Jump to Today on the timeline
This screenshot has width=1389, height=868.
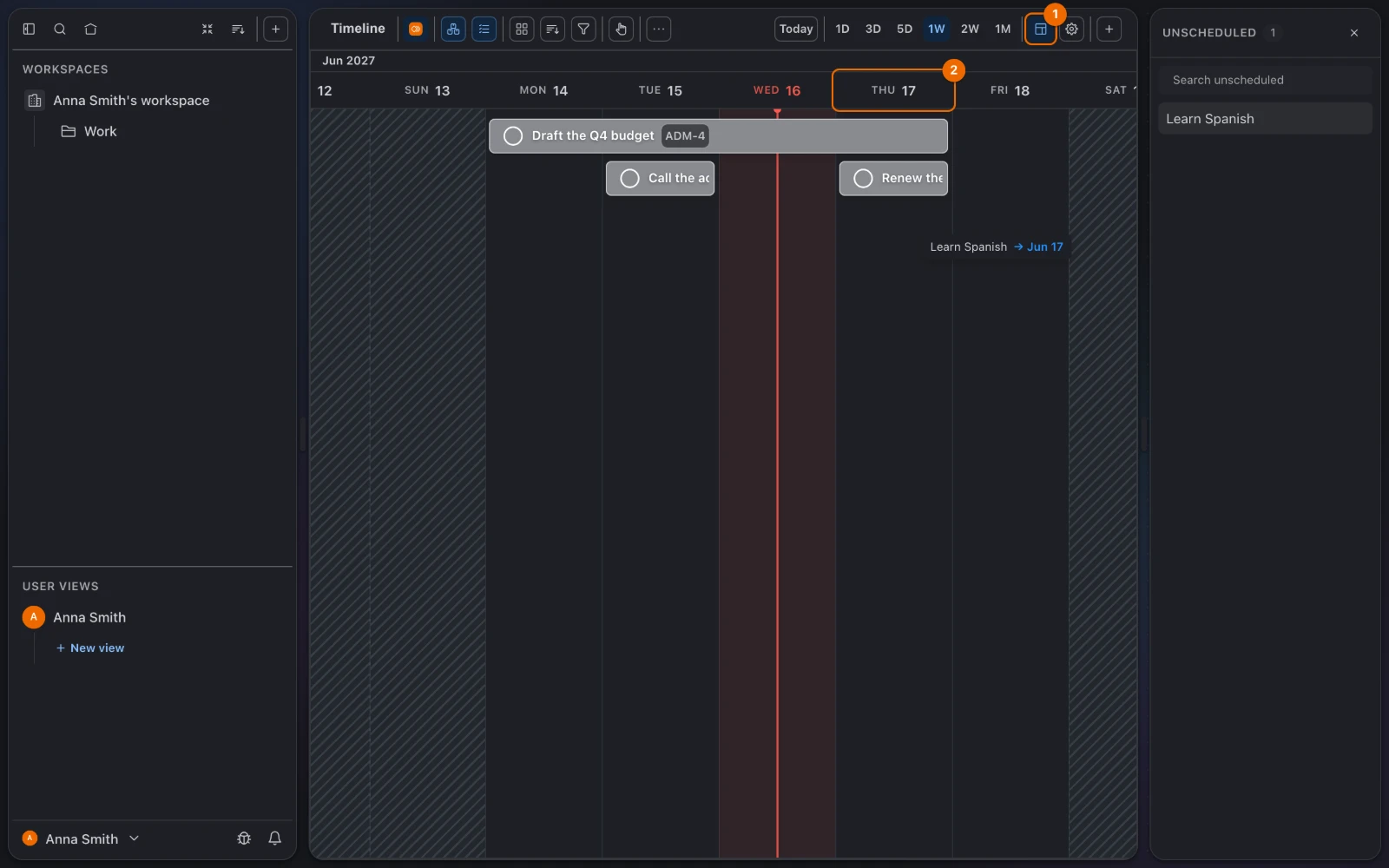coord(796,29)
